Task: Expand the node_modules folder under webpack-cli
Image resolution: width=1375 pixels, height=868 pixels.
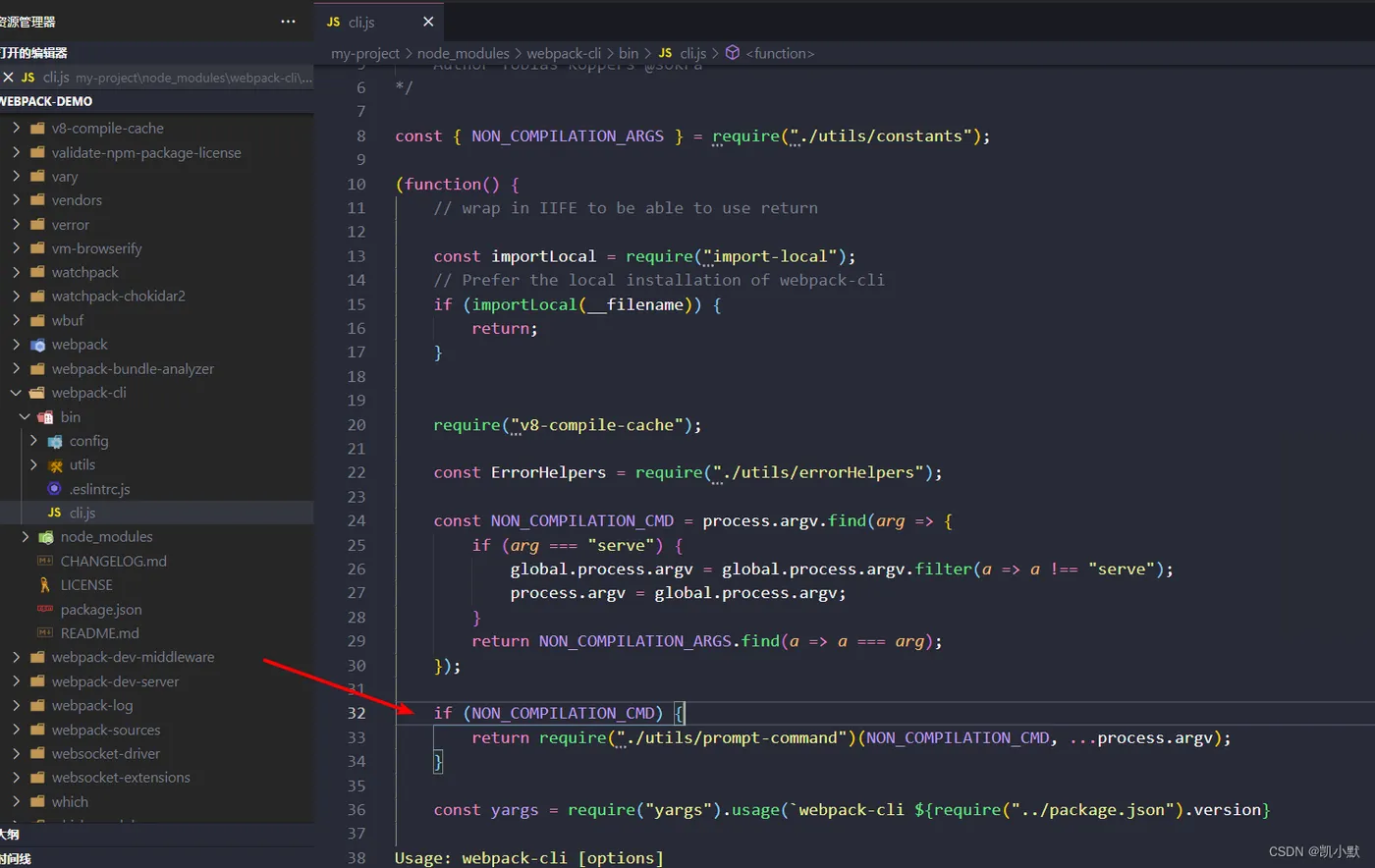Action: coord(26,537)
